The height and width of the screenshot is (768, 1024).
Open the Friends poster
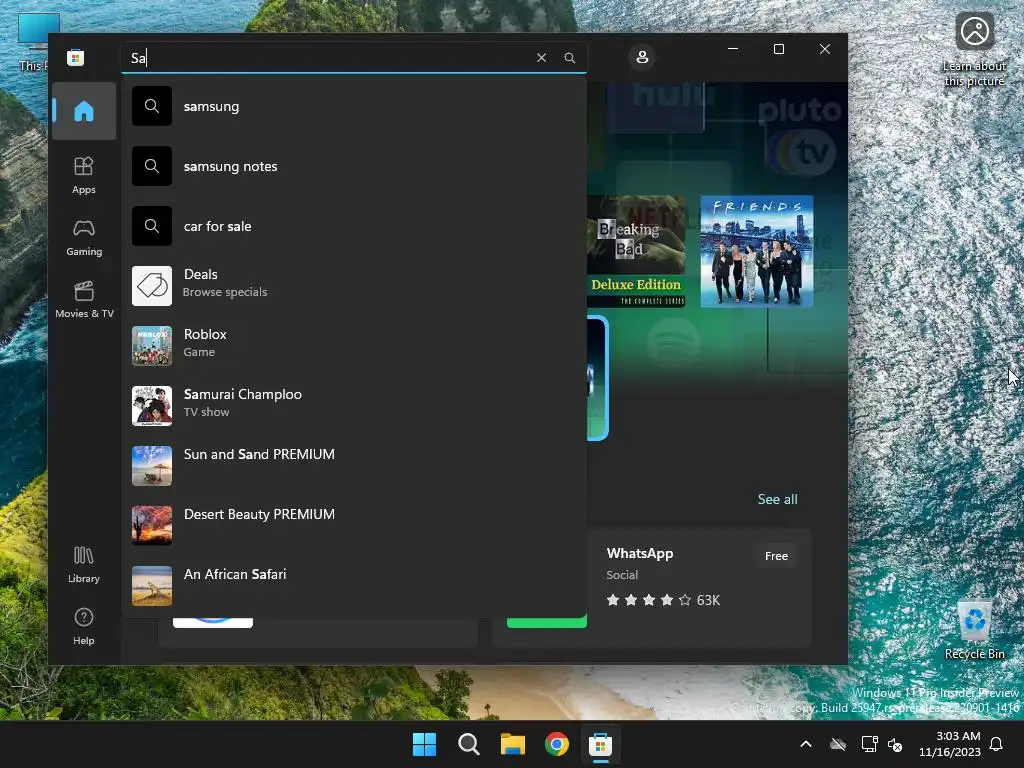(756, 251)
